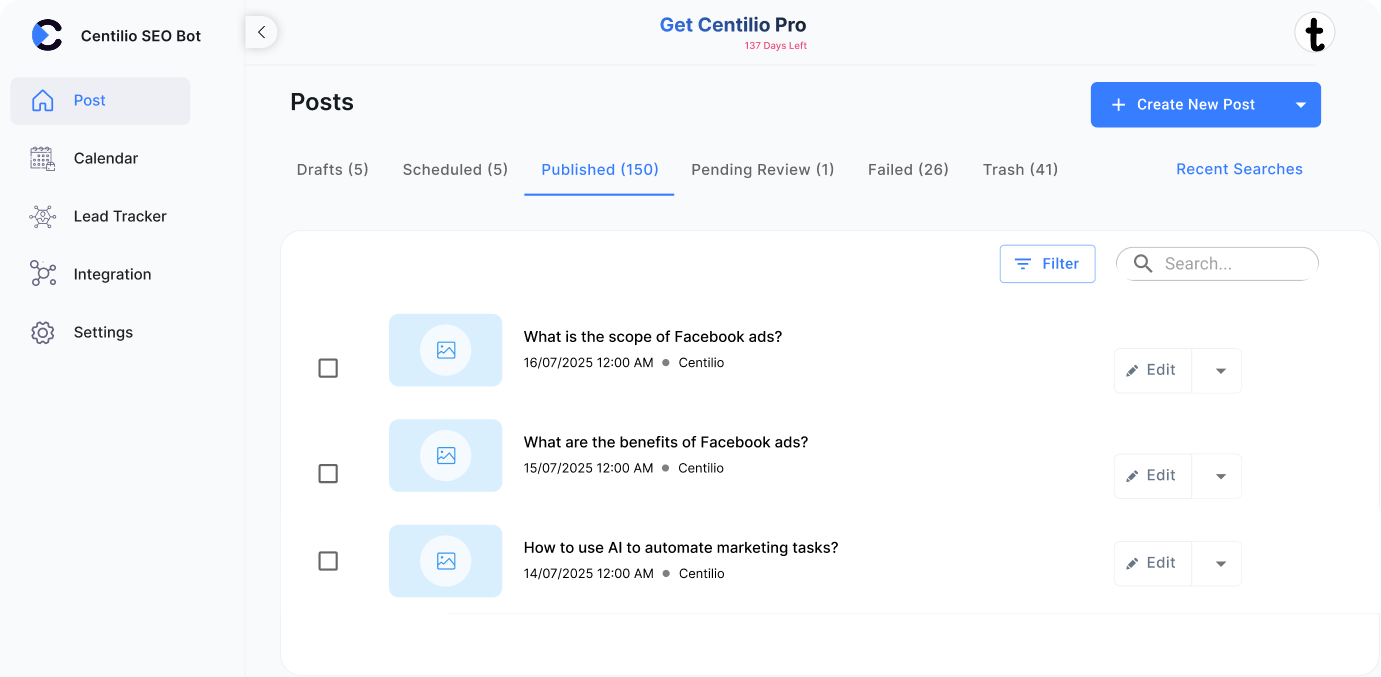Image resolution: width=1381 pixels, height=677 pixels.
Task: Open the Trash tab
Action: coord(1020,169)
